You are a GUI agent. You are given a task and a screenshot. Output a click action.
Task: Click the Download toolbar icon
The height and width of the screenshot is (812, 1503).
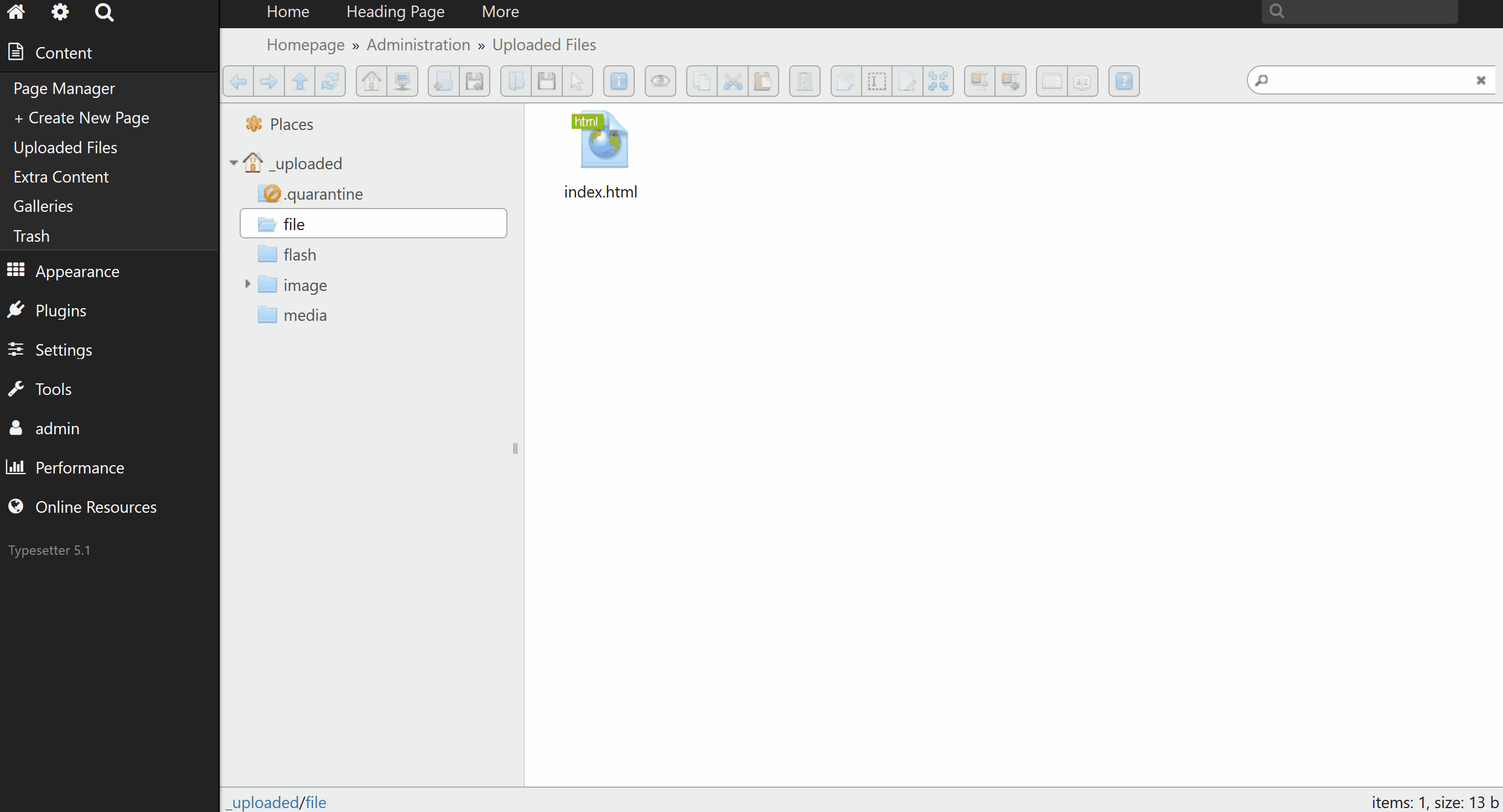[x=546, y=81]
